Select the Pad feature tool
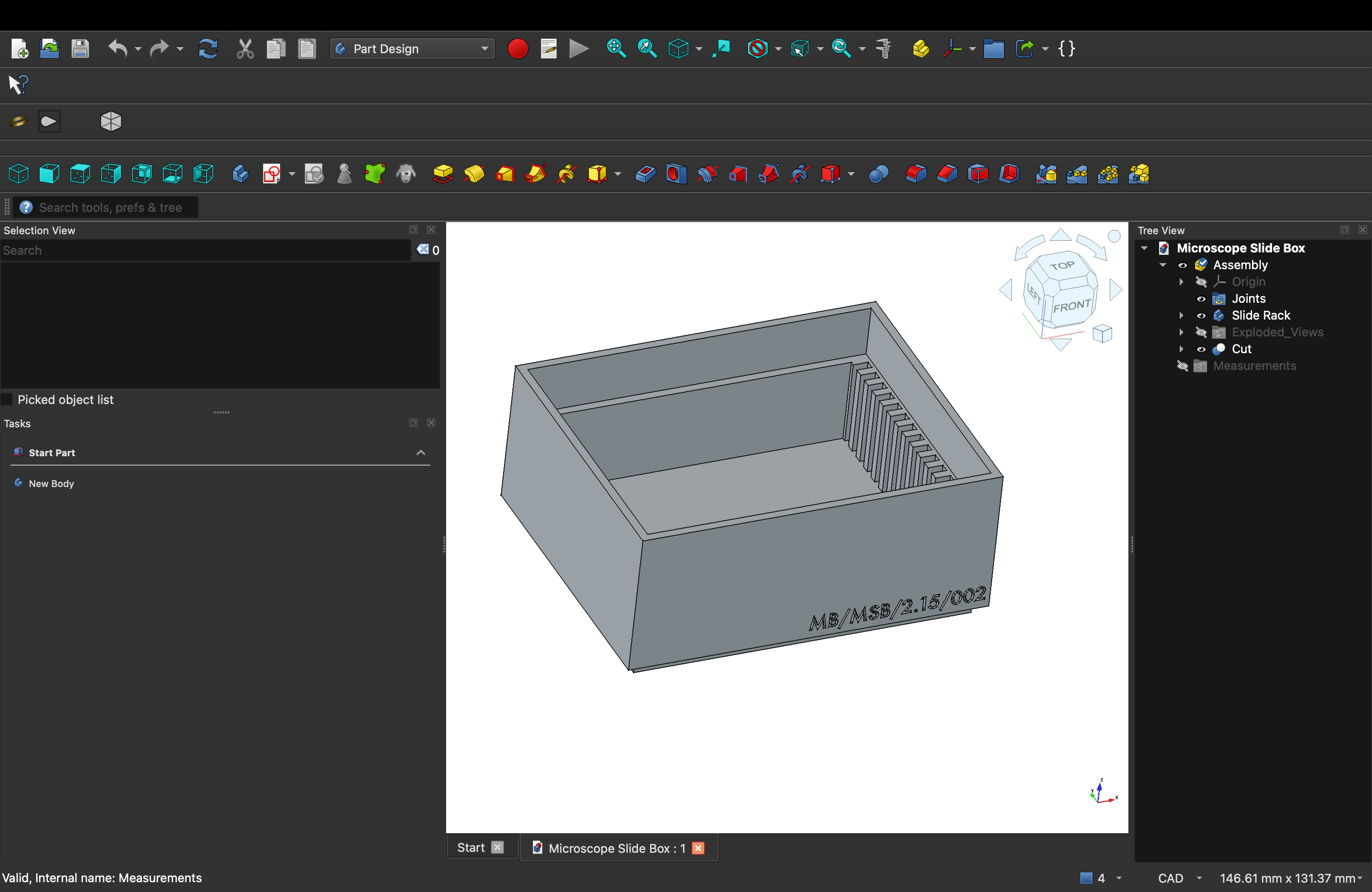The width and height of the screenshot is (1372, 892). click(x=443, y=174)
